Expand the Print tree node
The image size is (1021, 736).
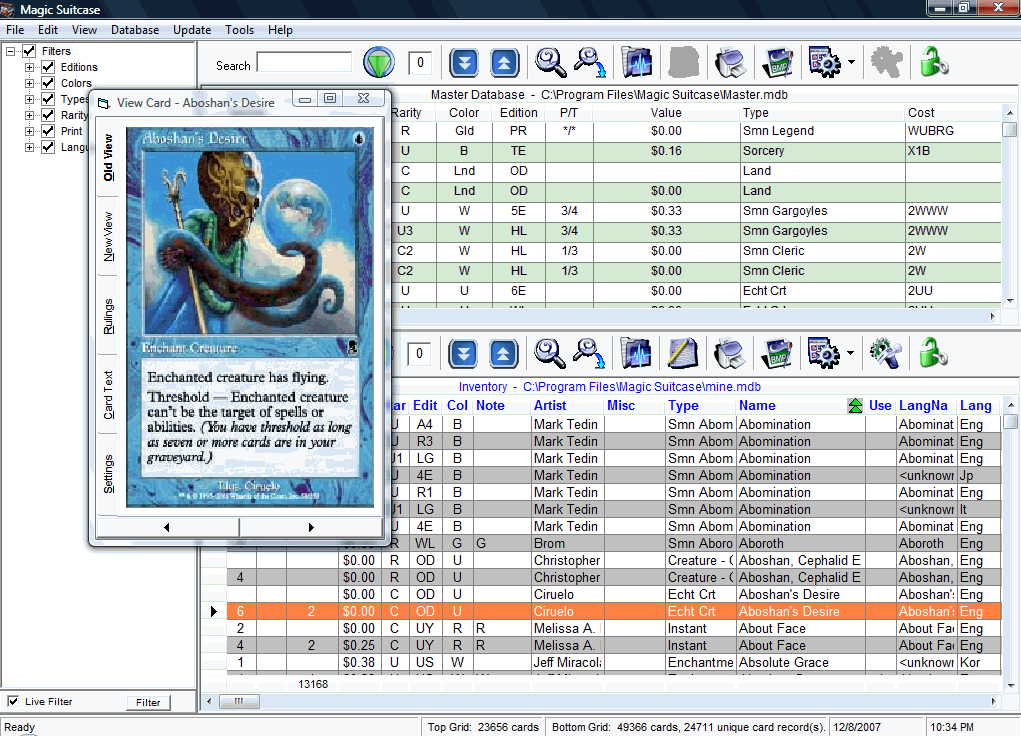click(29, 131)
